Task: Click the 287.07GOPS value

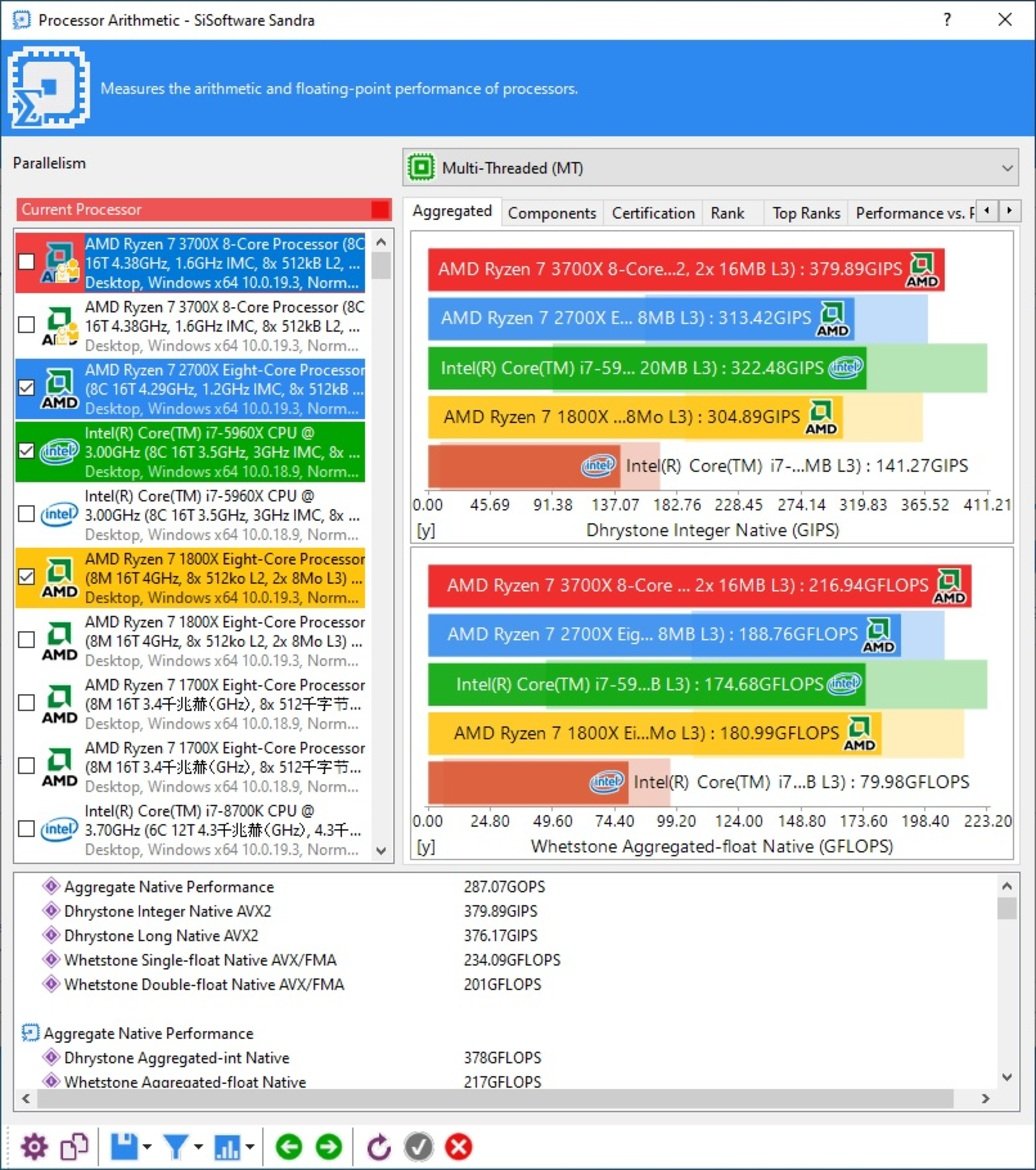Action: pyautogui.click(x=505, y=886)
